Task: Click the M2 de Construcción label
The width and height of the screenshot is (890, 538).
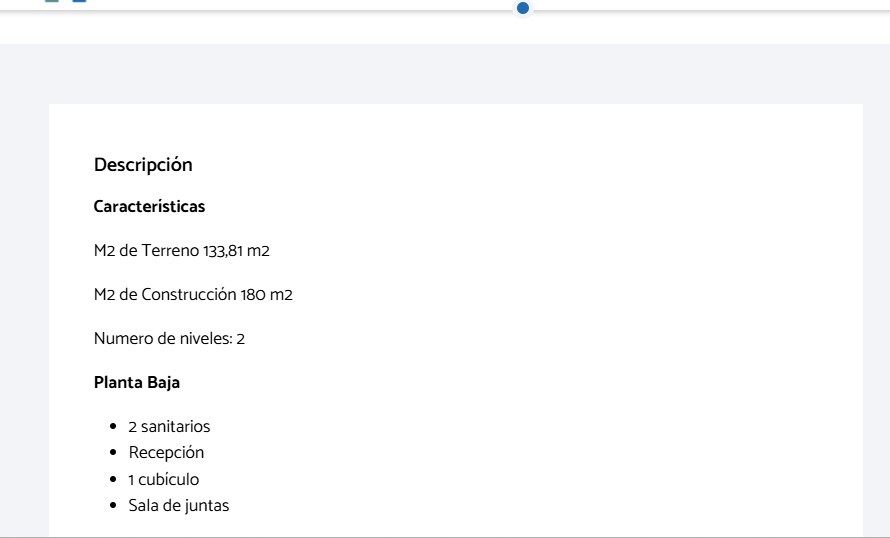Action: point(165,295)
